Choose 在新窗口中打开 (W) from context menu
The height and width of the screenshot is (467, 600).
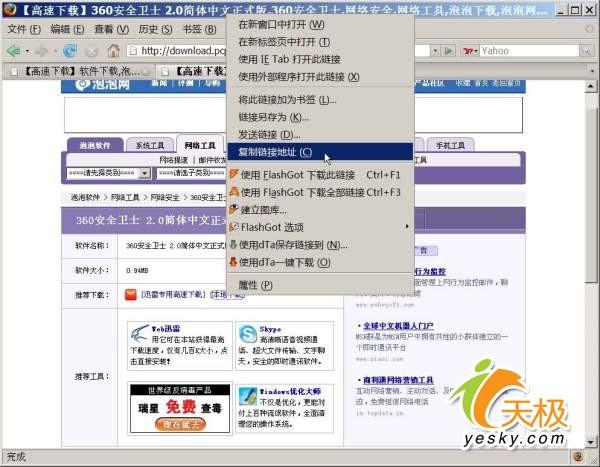tap(320, 25)
